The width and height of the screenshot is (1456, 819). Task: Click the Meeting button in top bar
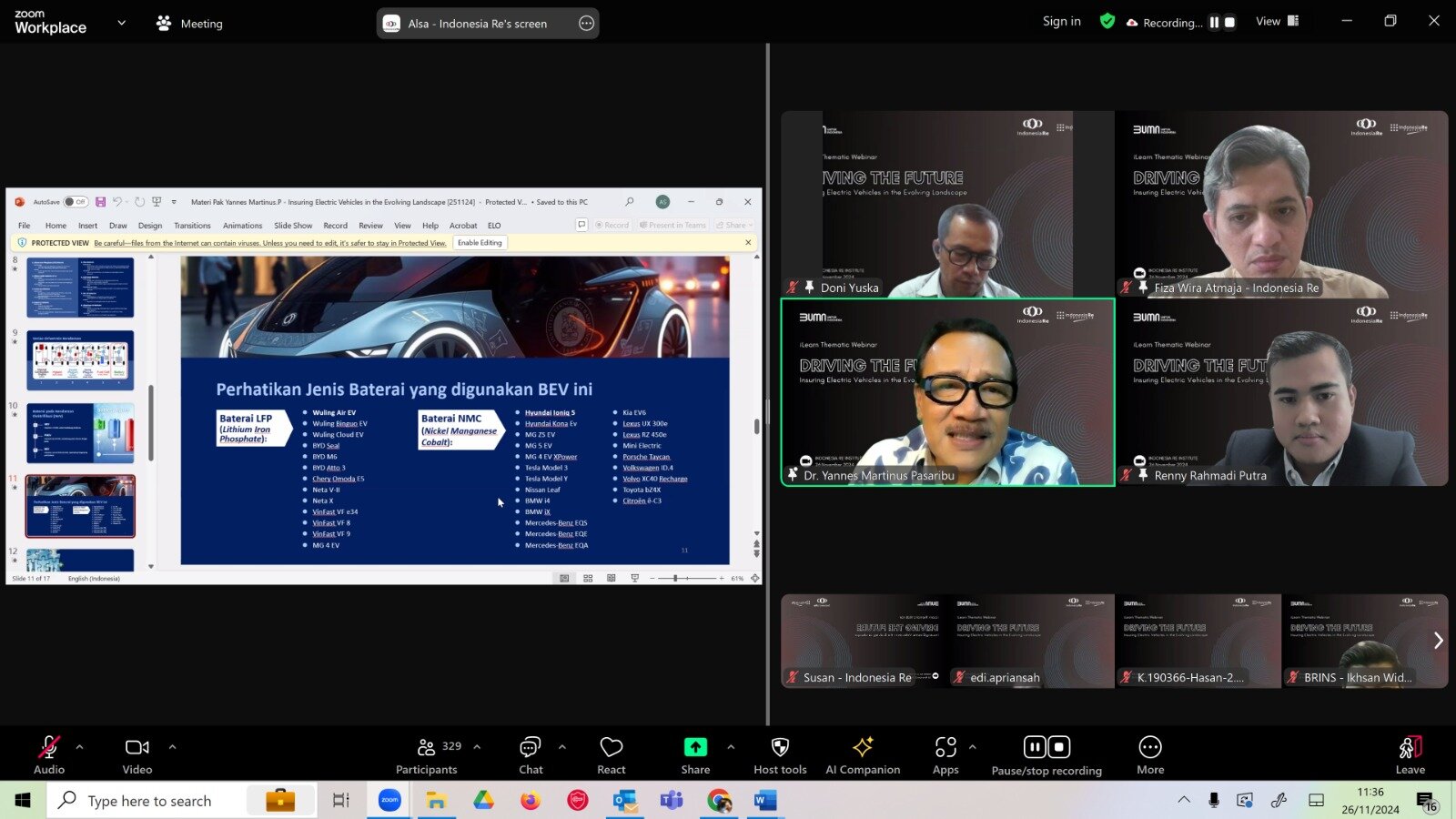[189, 24]
